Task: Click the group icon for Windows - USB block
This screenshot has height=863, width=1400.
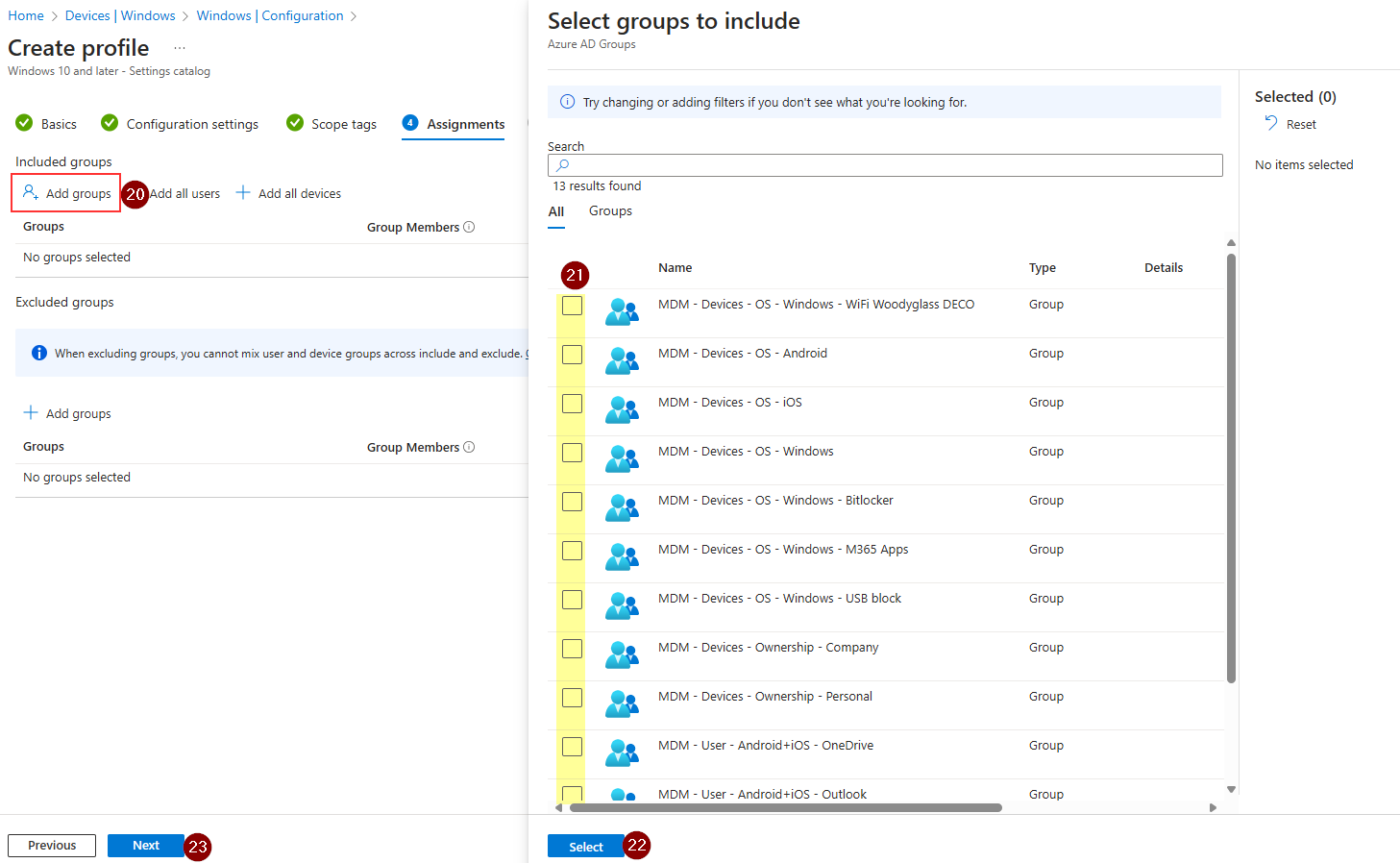Action: 622,606
